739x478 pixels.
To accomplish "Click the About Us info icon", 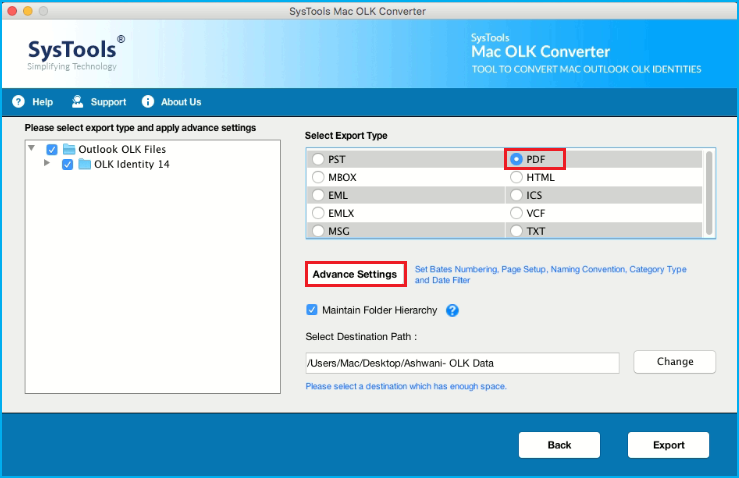I will [x=148, y=101].
